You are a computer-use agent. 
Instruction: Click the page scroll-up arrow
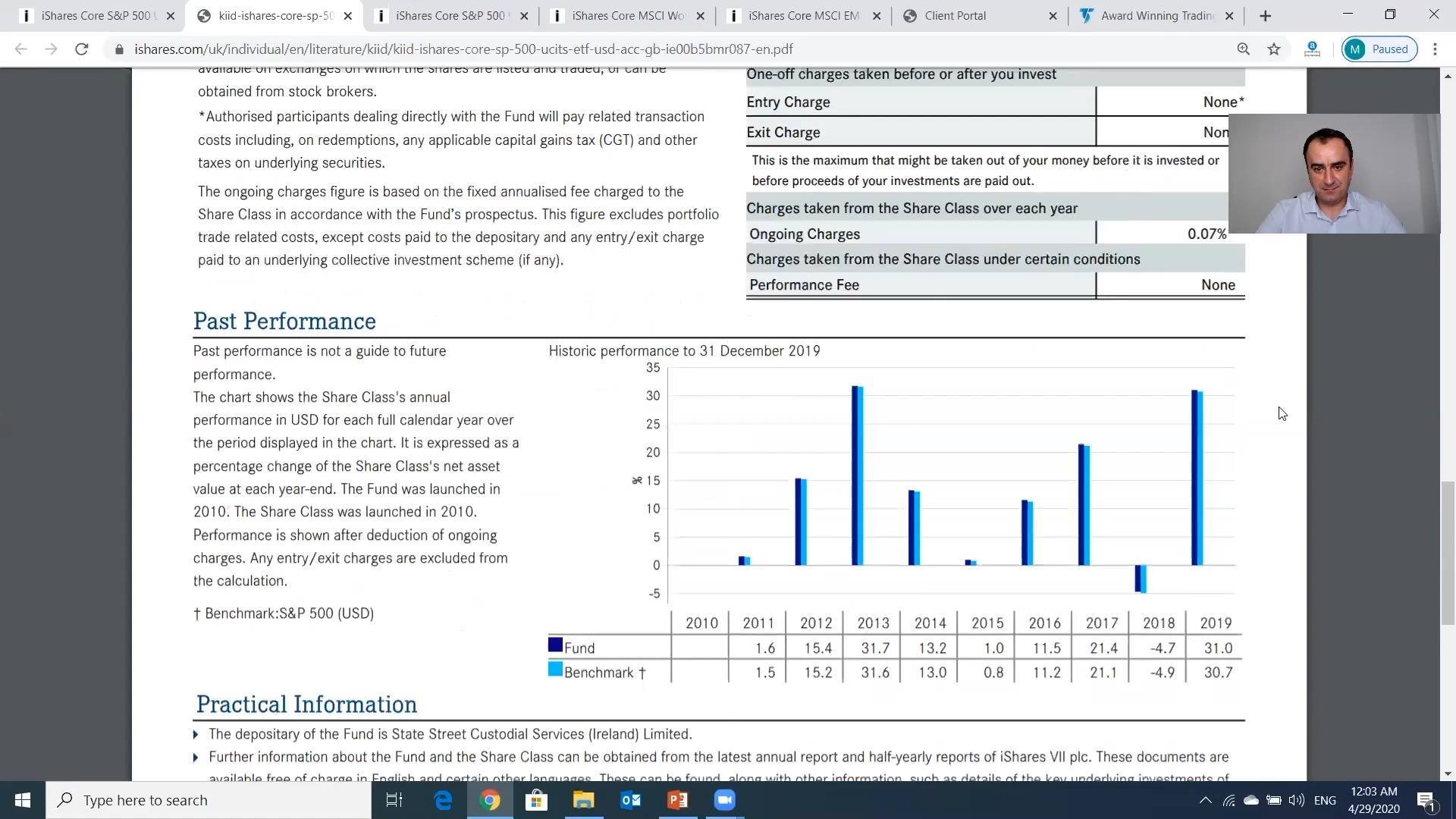(1448, 76)
